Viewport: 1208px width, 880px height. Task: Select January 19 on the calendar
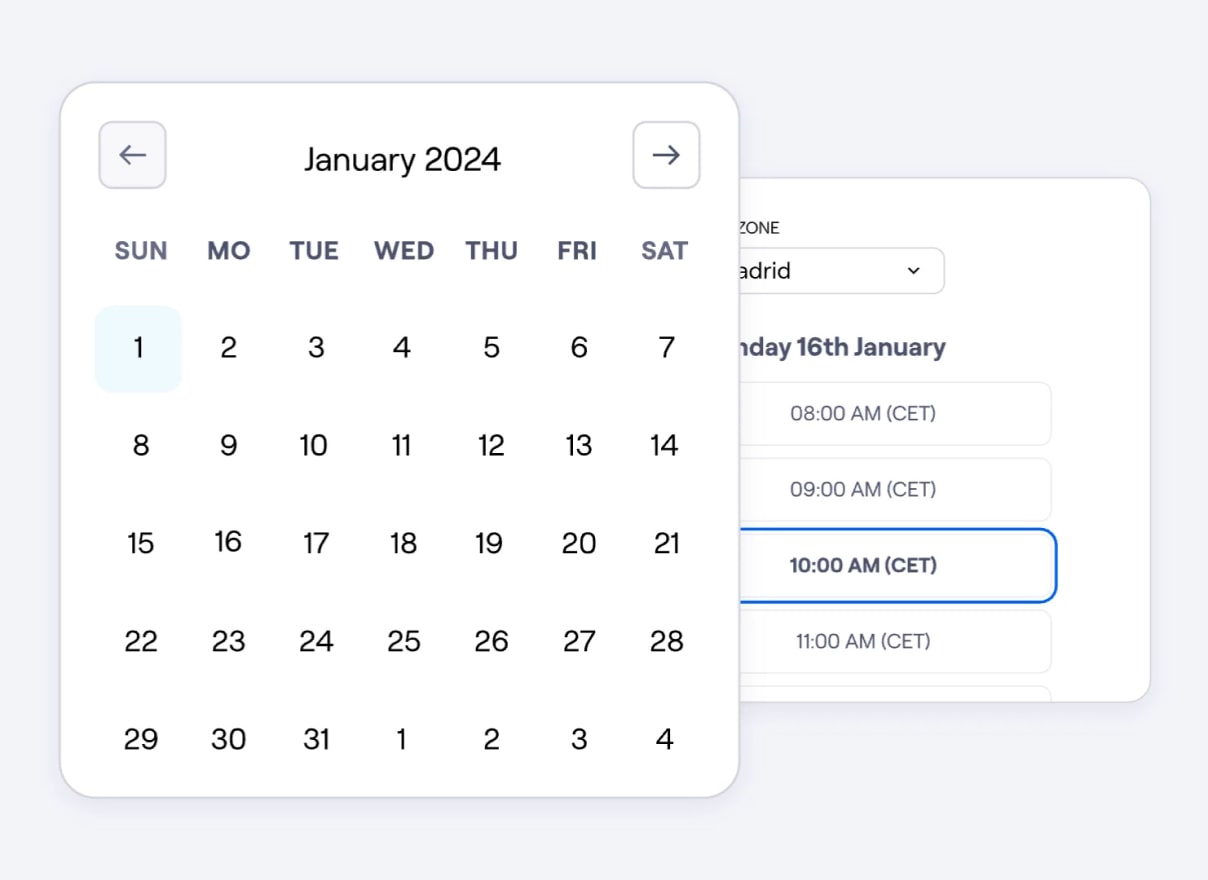(489, 543)
